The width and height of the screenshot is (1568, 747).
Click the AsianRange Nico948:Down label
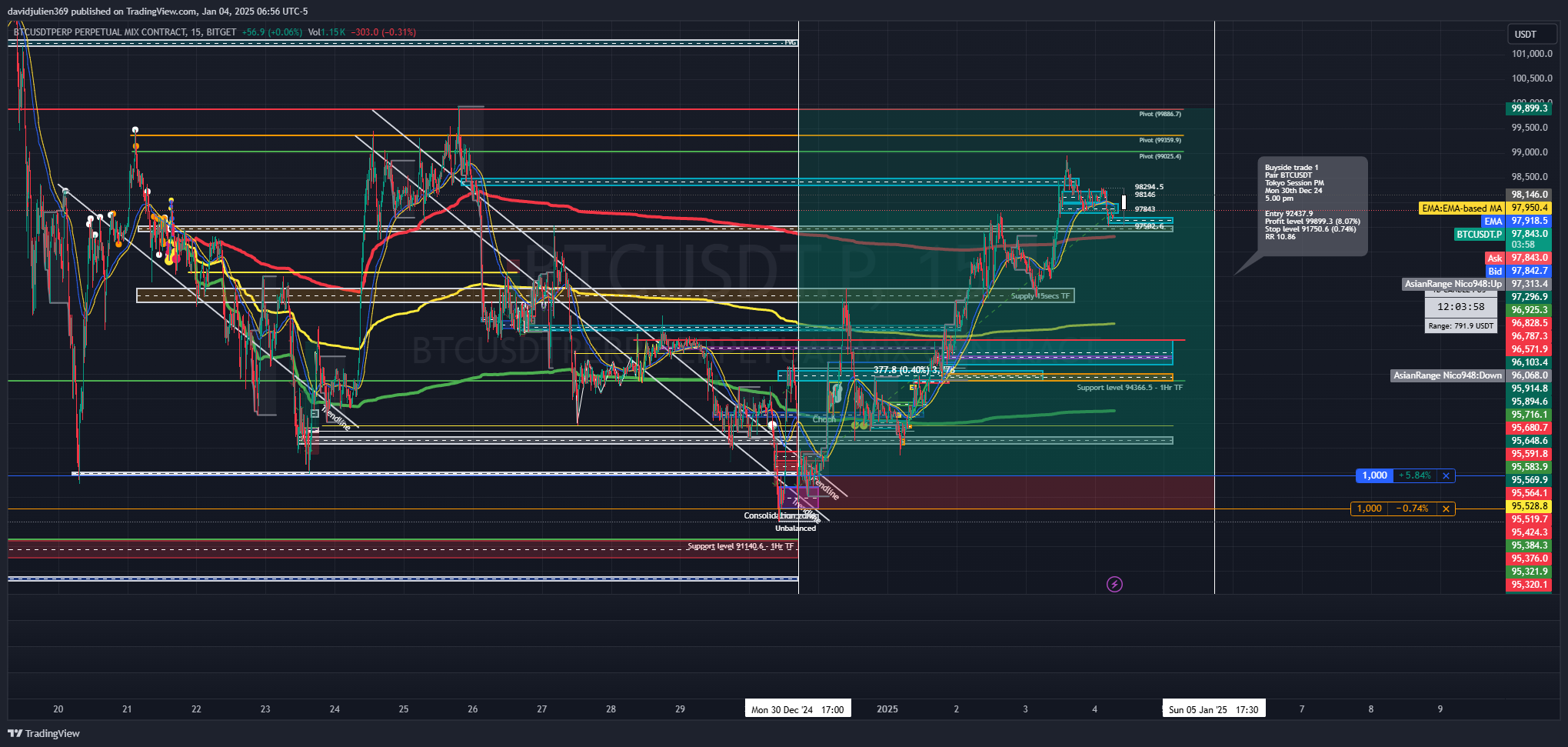(1447, 375)
